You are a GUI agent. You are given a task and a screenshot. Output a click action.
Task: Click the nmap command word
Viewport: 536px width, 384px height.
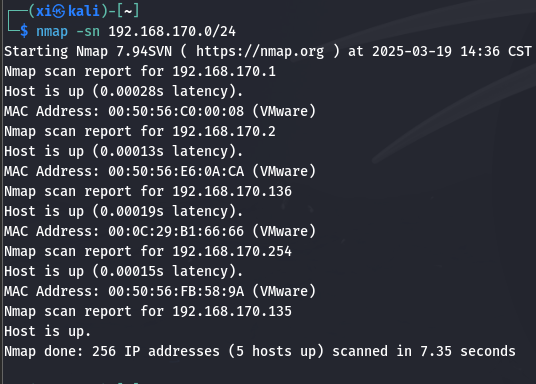pos(52,32)
